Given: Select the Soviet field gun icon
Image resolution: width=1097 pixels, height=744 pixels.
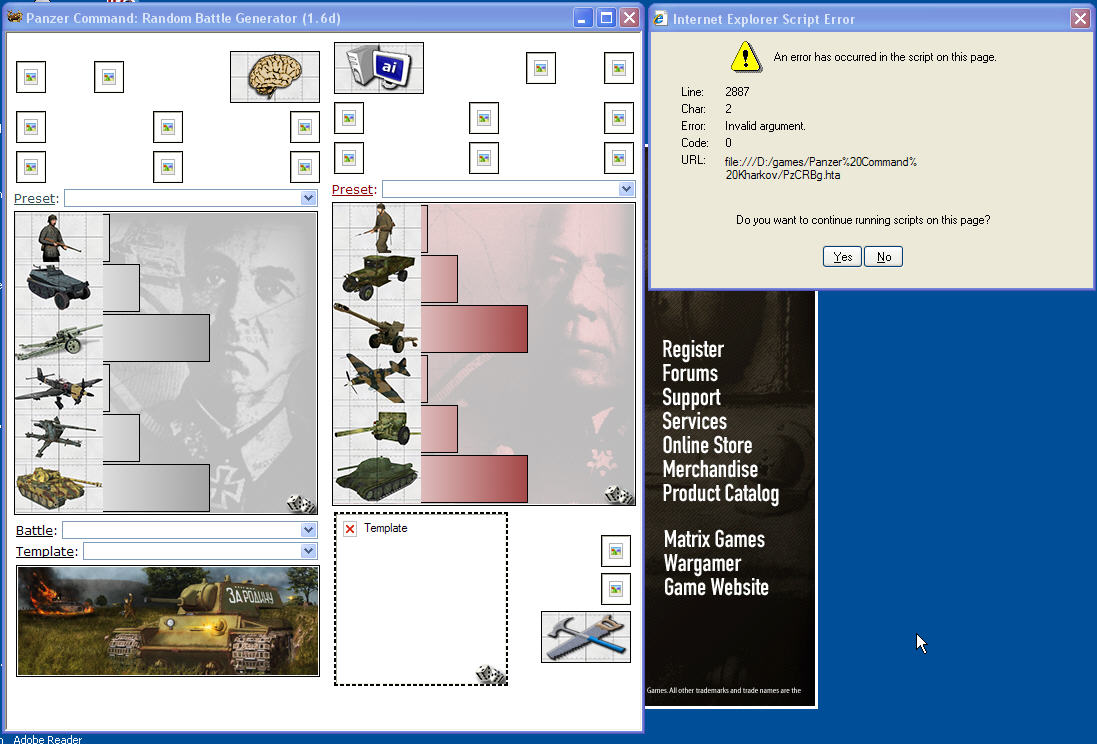Looking at the screenshot, I should [x=377, y=428].
